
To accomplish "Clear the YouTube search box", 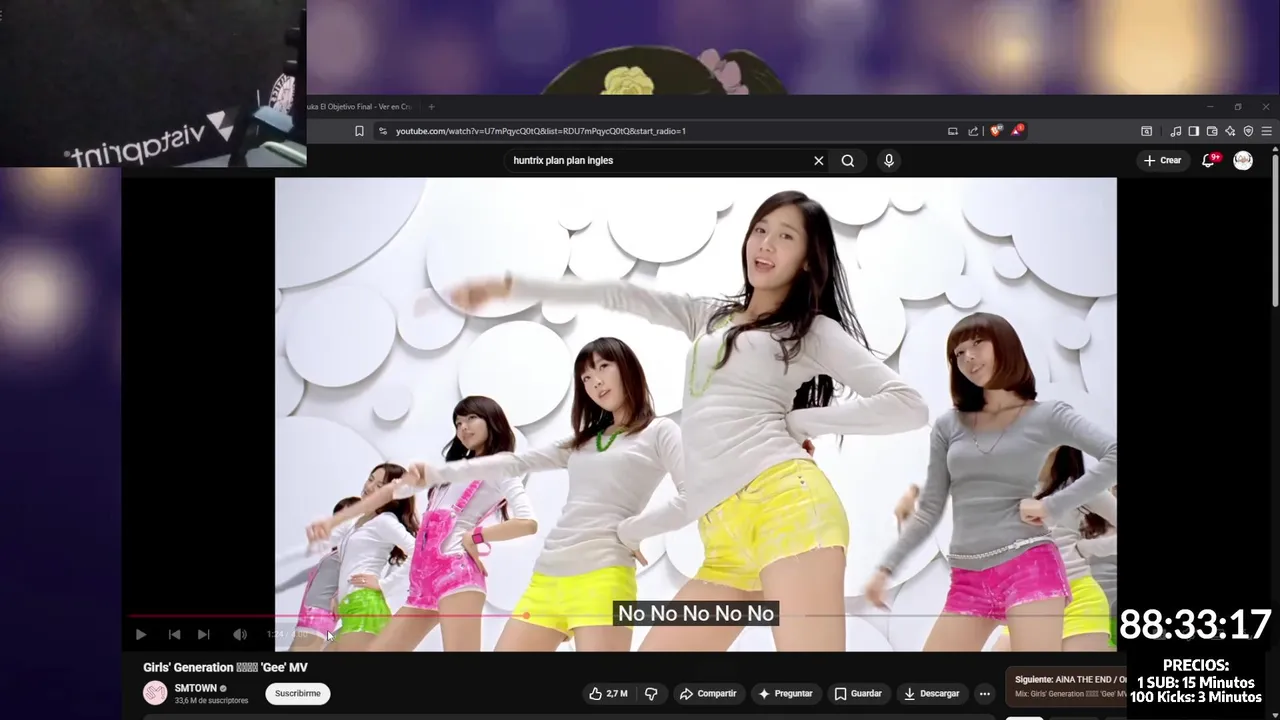I will pyautogui.click(x=818, y=160).
